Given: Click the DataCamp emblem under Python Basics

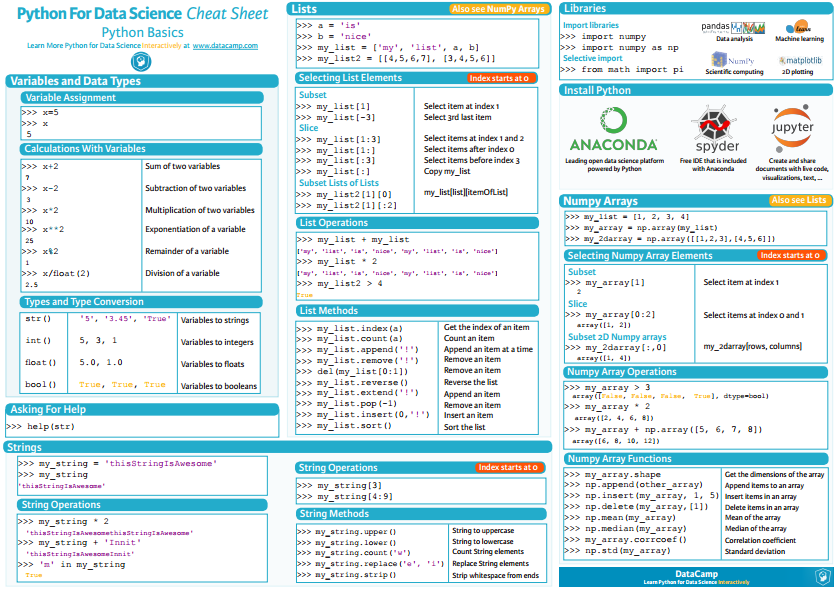Looking at the screenshot, I should pyautogui.click(x=141, y=59).
